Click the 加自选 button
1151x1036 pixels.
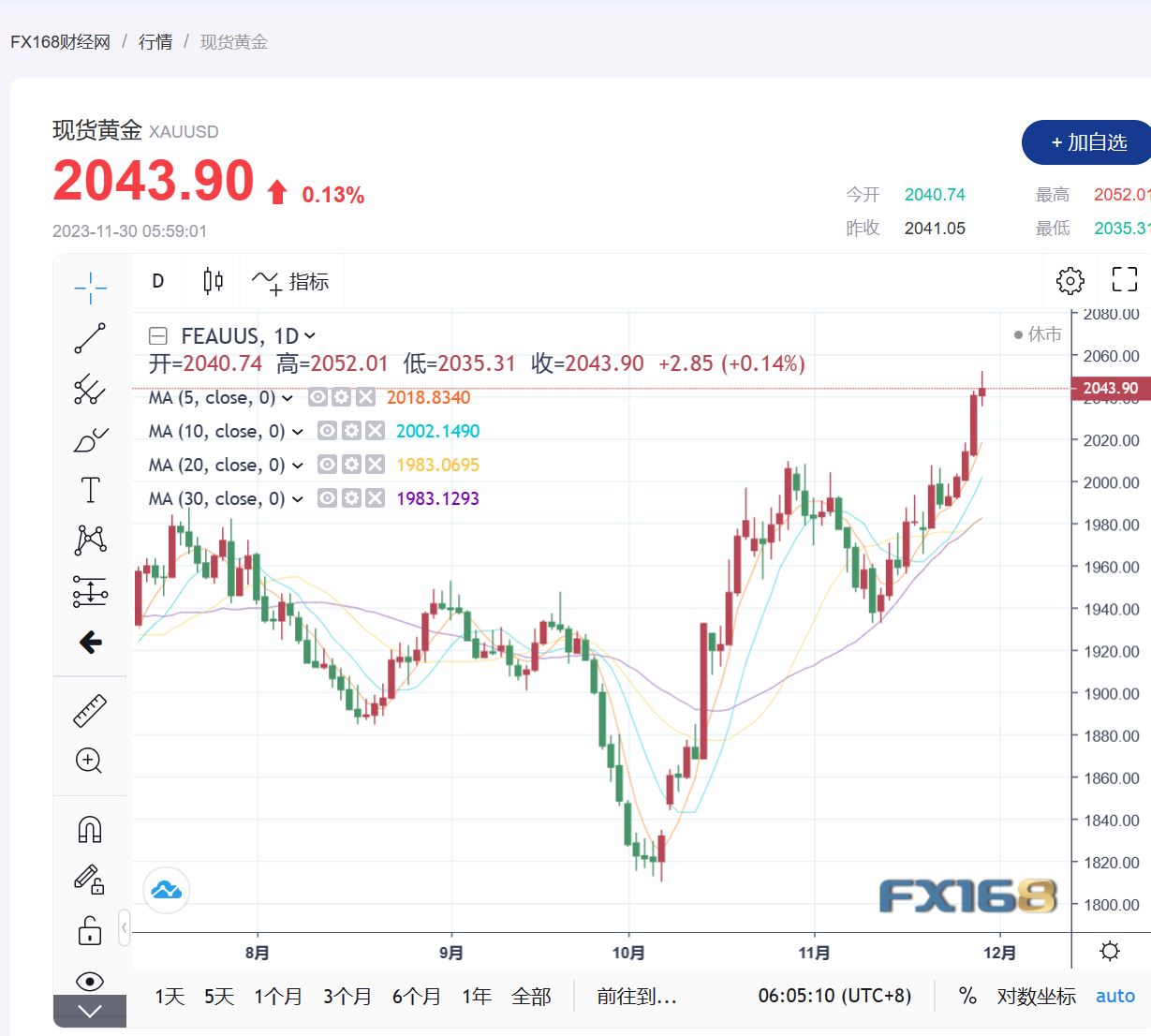1087,142
